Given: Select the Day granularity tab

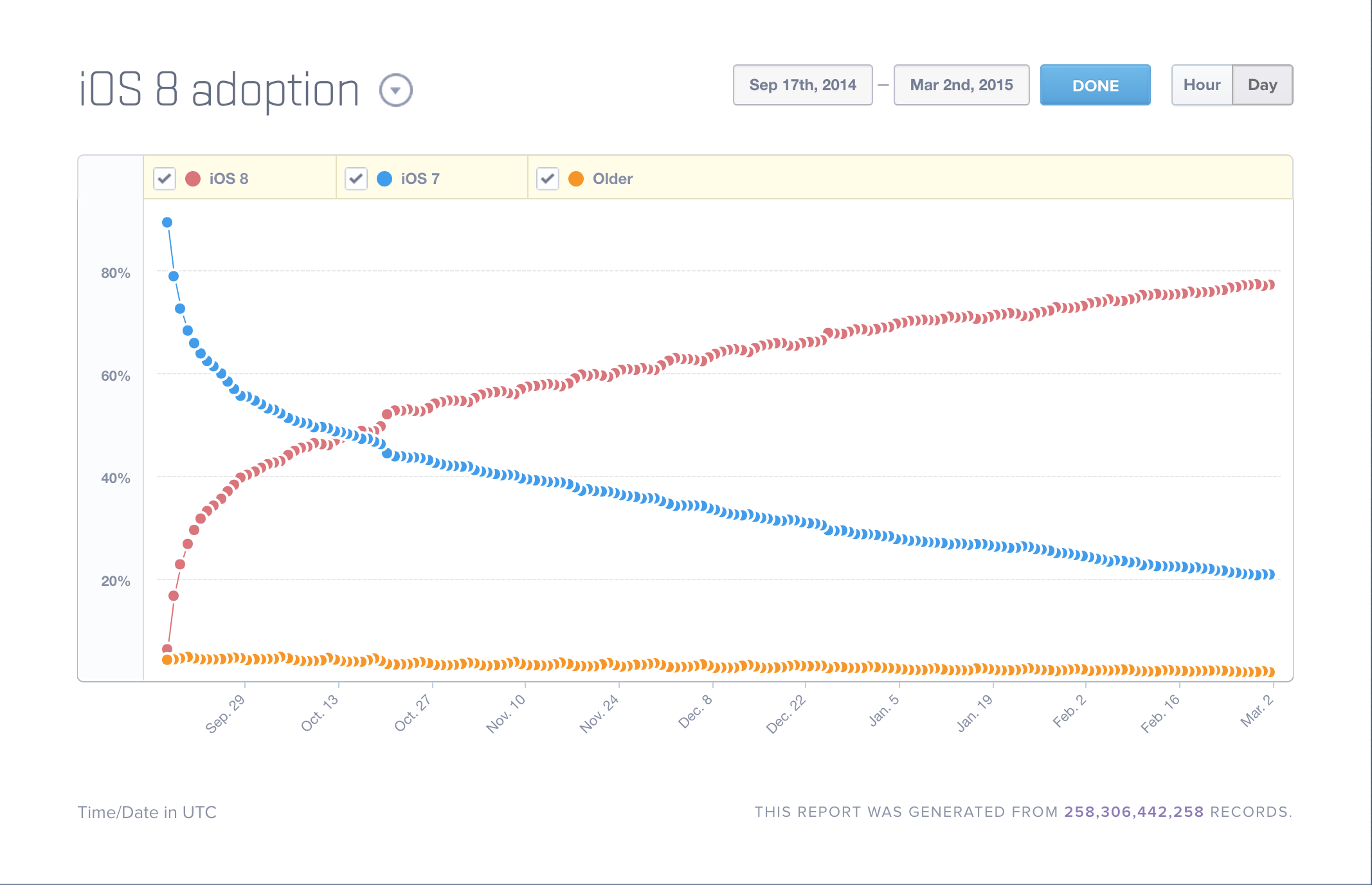Looking at the screenshot, I should tap(1262, 85).
